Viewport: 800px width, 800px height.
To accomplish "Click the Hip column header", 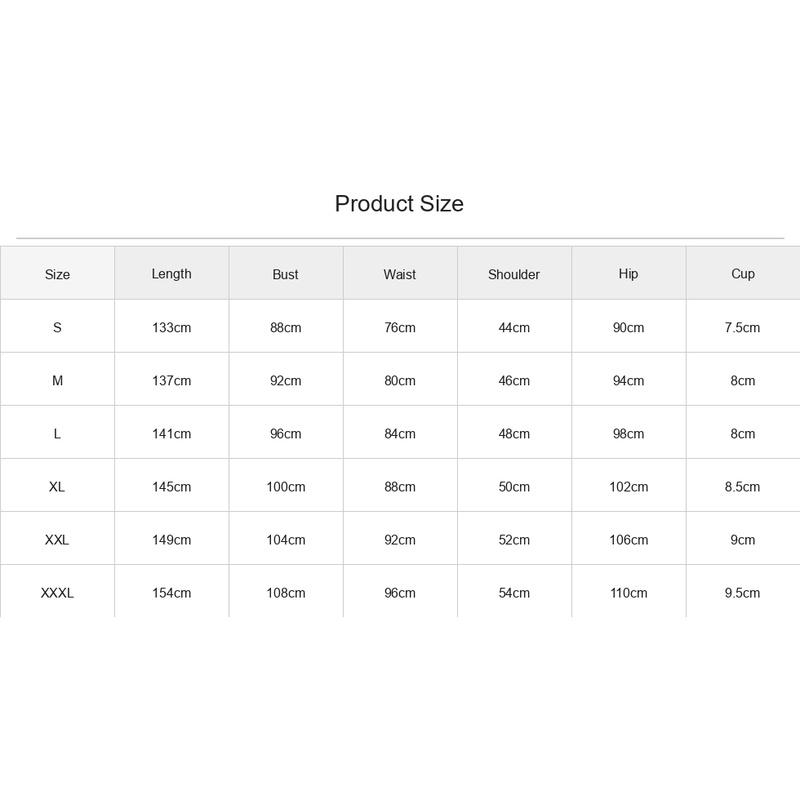I will 628,274.
